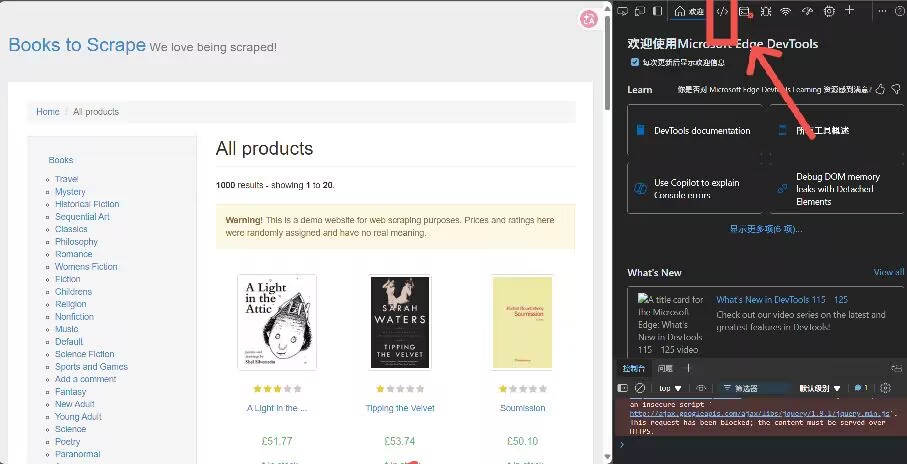
Task: Dock the drawer icon at console right
Action: (x=896, y=369)
